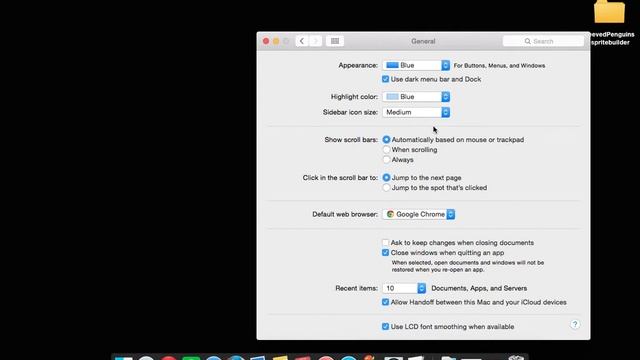640x360 pixels.
Task: Click the magnifier icon in the search field
Action: click(527, 41)
